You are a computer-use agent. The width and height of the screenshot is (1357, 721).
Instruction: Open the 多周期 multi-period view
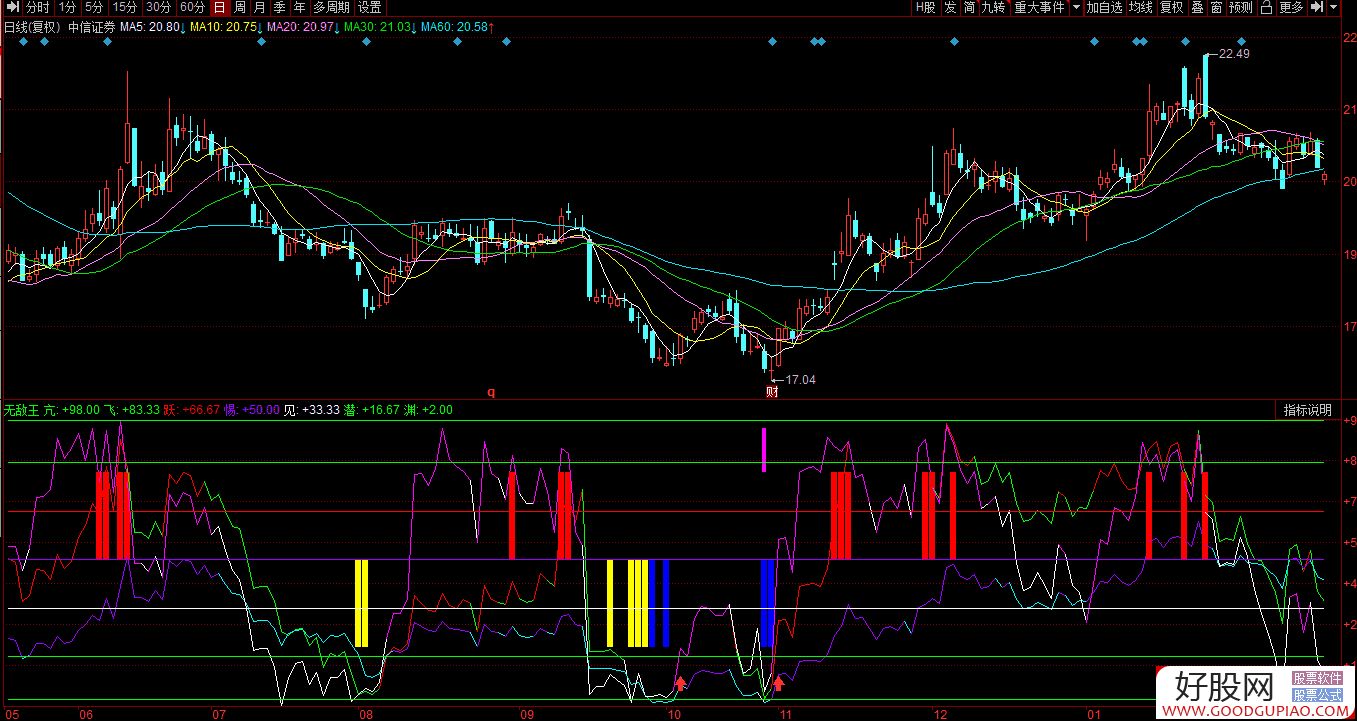(331, 8)
